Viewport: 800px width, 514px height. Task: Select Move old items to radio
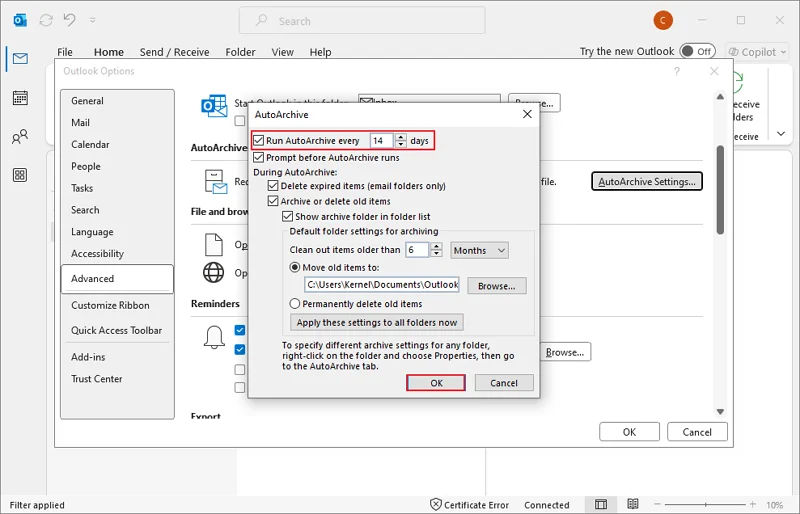click(x=295, y=267)
